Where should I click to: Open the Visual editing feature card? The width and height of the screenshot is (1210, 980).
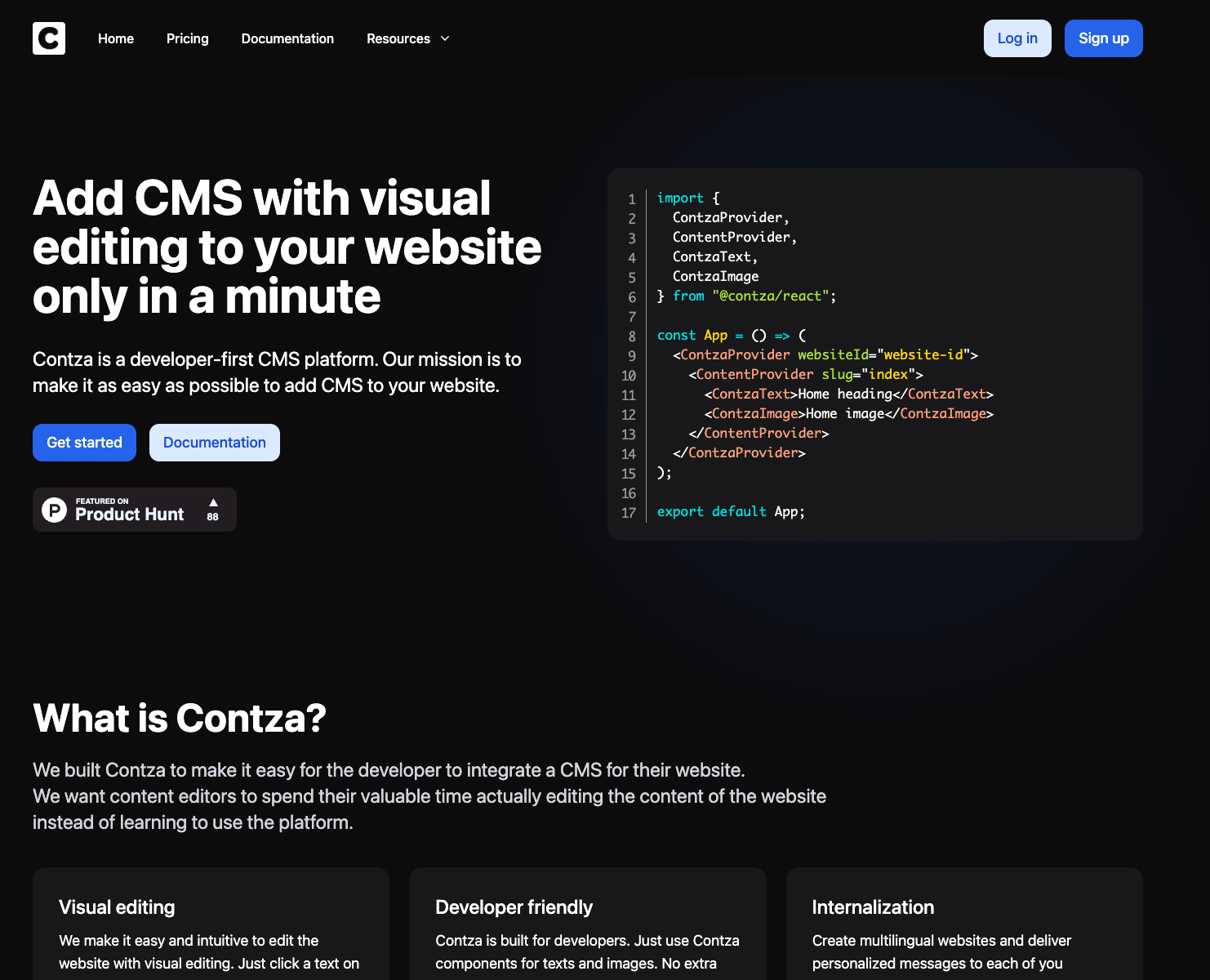click(x=211, y=924)
